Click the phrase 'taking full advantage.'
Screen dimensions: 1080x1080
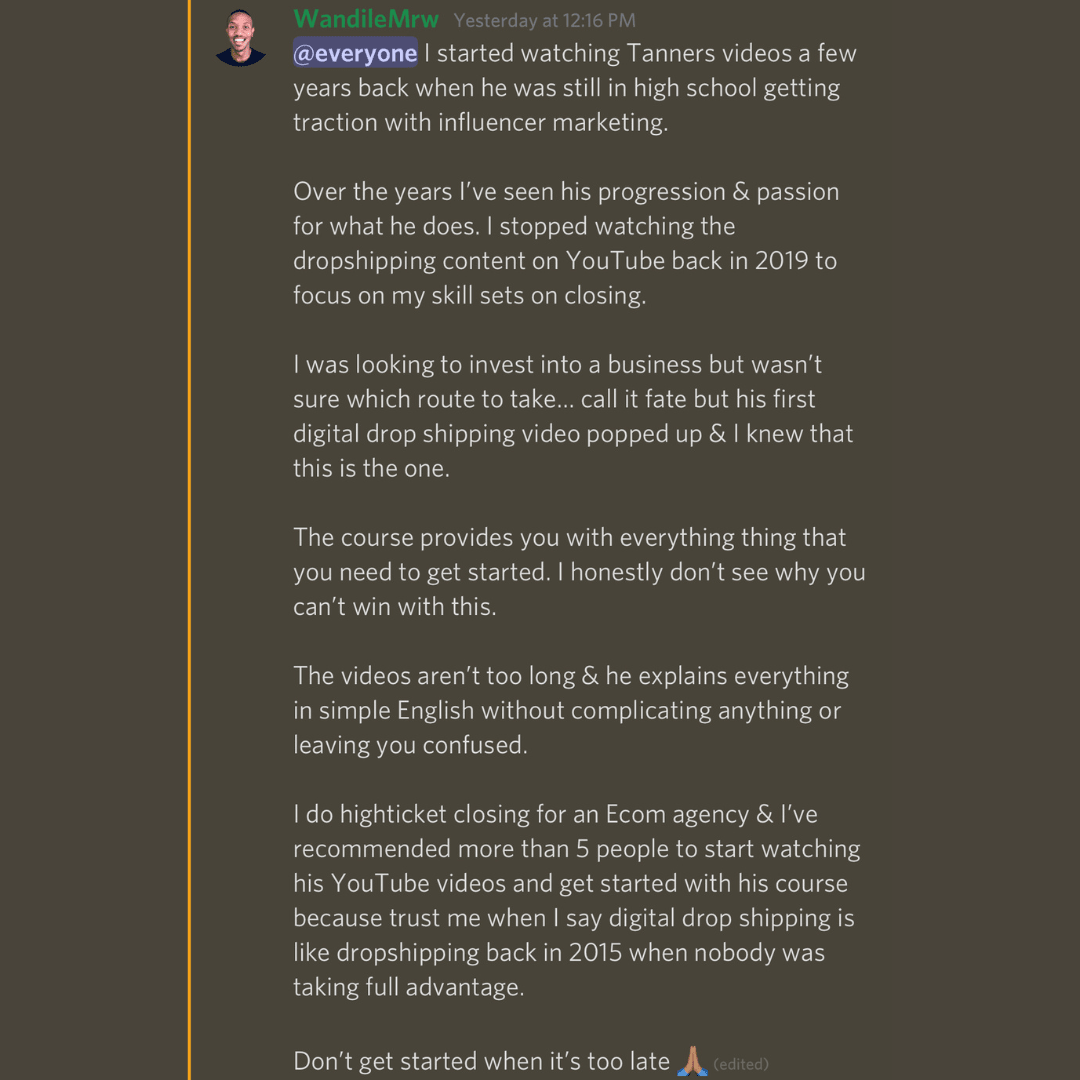click(408, 987)
